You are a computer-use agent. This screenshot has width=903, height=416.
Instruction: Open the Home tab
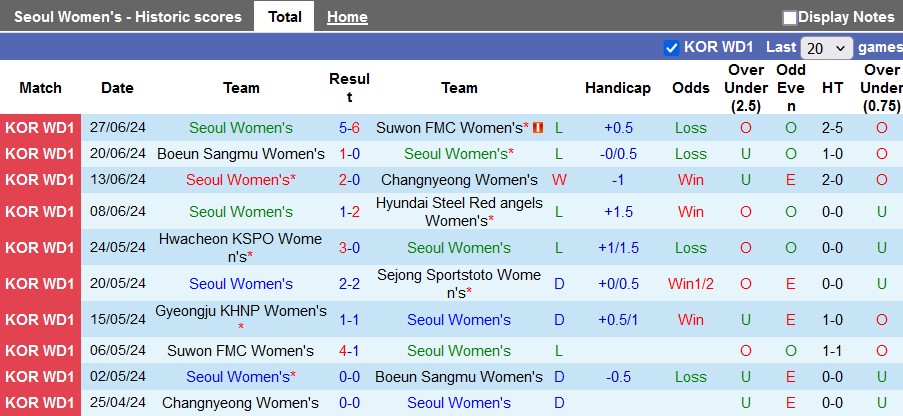click(x=347, y=17)
